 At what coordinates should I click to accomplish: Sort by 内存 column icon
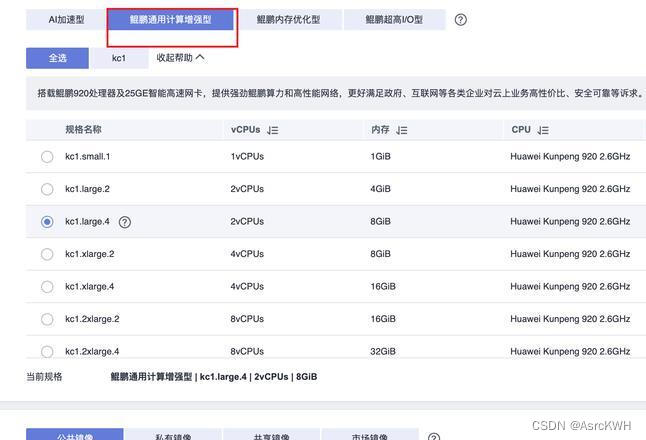click(402, 131)
